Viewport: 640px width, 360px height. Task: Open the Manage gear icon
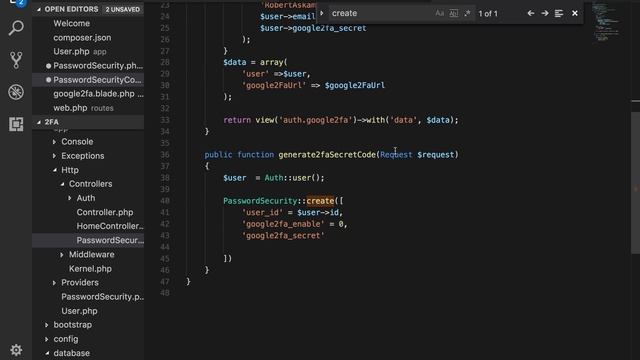[x=16, y=350]
